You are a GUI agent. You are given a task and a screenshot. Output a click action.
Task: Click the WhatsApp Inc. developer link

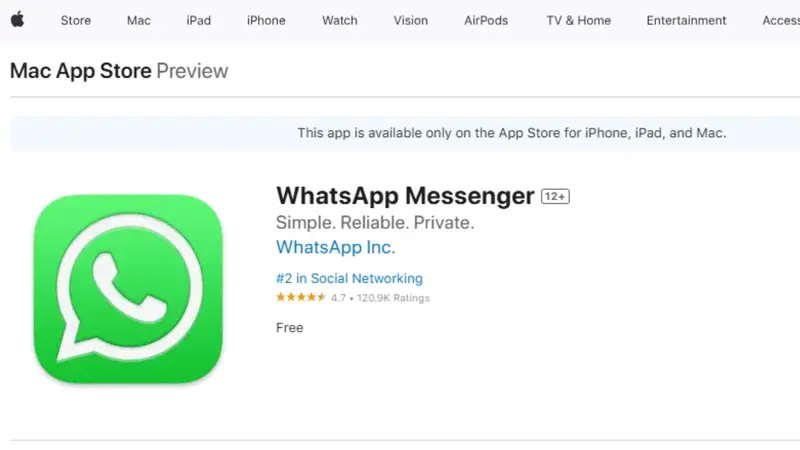(336, 247)
